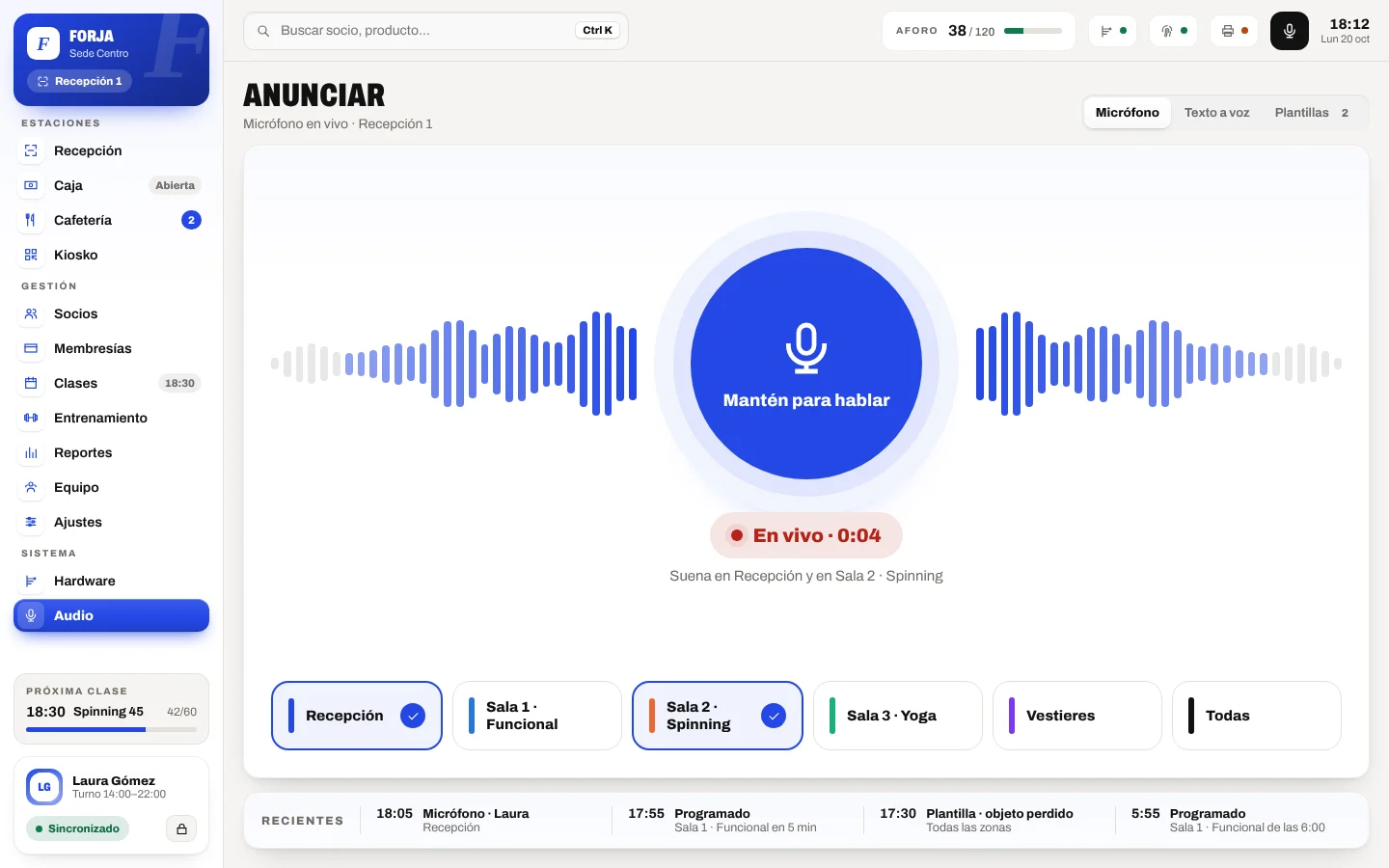This screenshot has height=868, width=1389.
Task: Deselect Sala 2 · Spinning zone
Action: tap(718, 716)
